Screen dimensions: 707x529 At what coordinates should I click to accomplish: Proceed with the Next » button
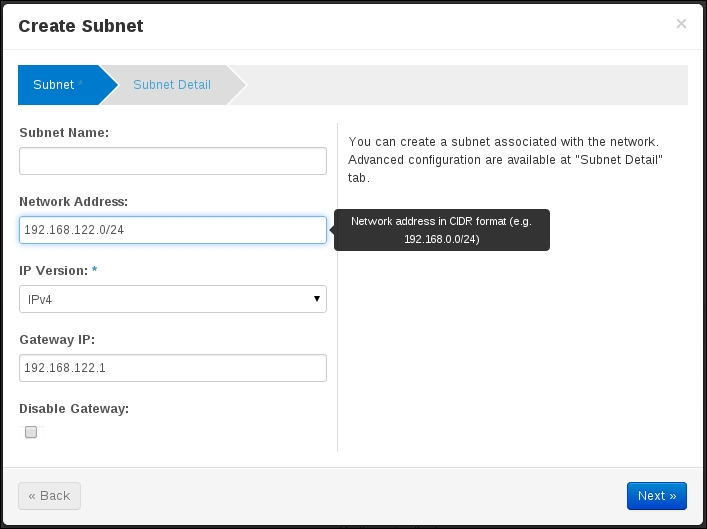pyautogui.click(x=656, y=496)
